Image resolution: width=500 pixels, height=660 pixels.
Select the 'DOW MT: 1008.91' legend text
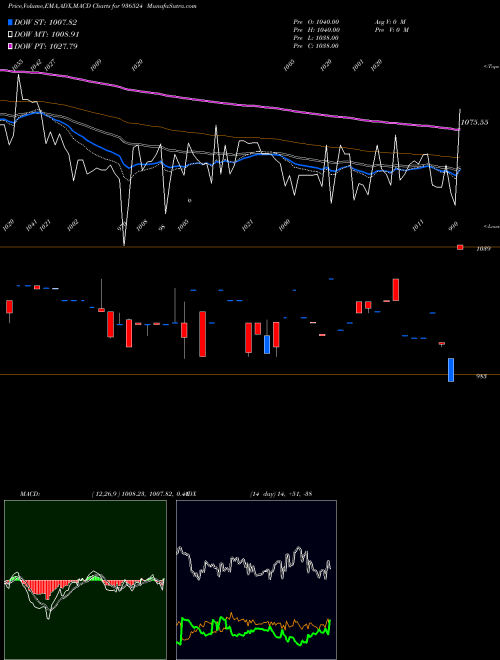coord(47,35)
